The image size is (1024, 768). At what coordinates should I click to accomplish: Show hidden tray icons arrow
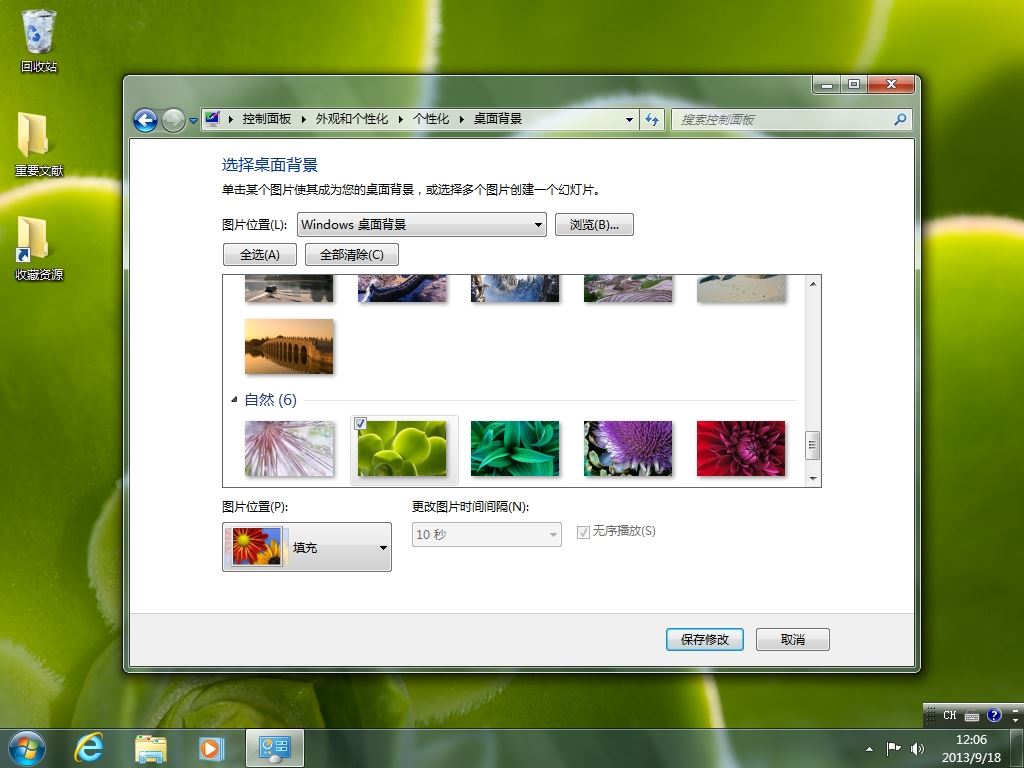869,749
